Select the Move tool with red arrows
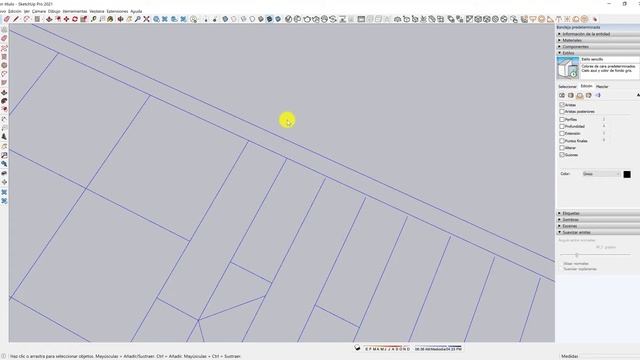This screenshot has height=360, width=640. point(66,19)
